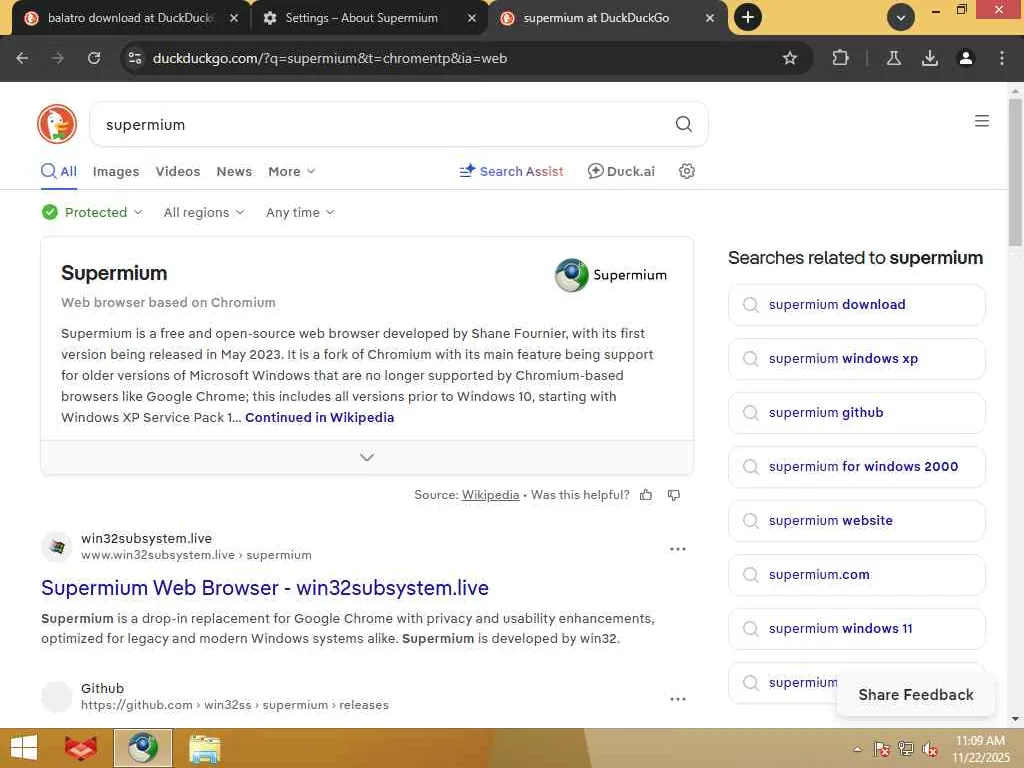Open the Windows Start button
Viewport: 1024px width, 768px height.
pos(24,748)
